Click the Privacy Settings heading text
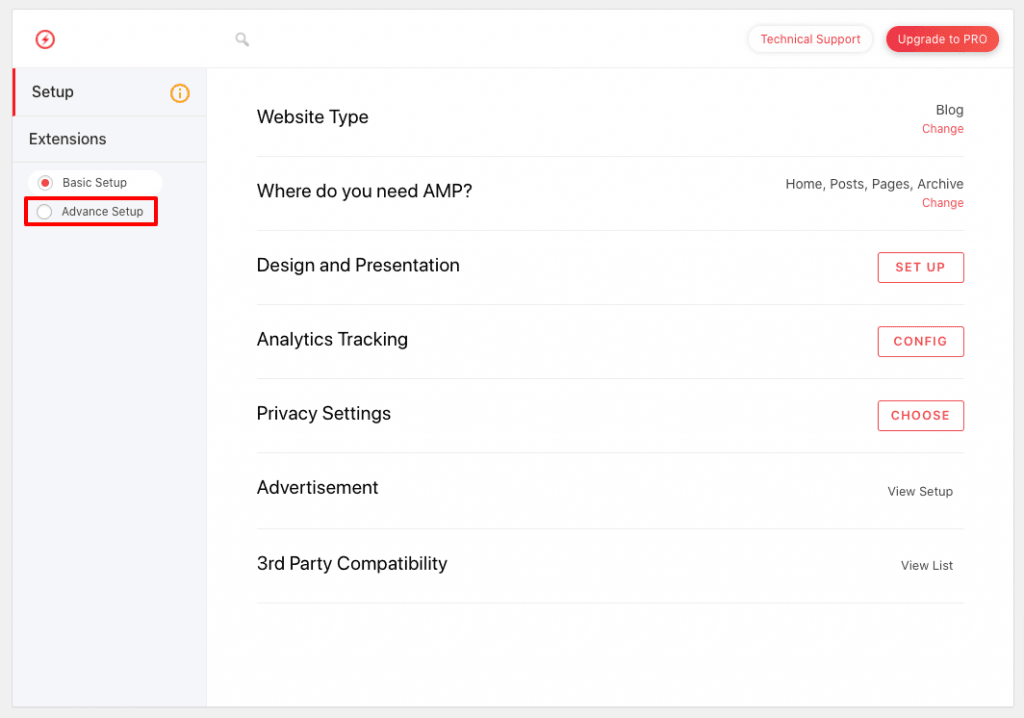 coord(323,413)
